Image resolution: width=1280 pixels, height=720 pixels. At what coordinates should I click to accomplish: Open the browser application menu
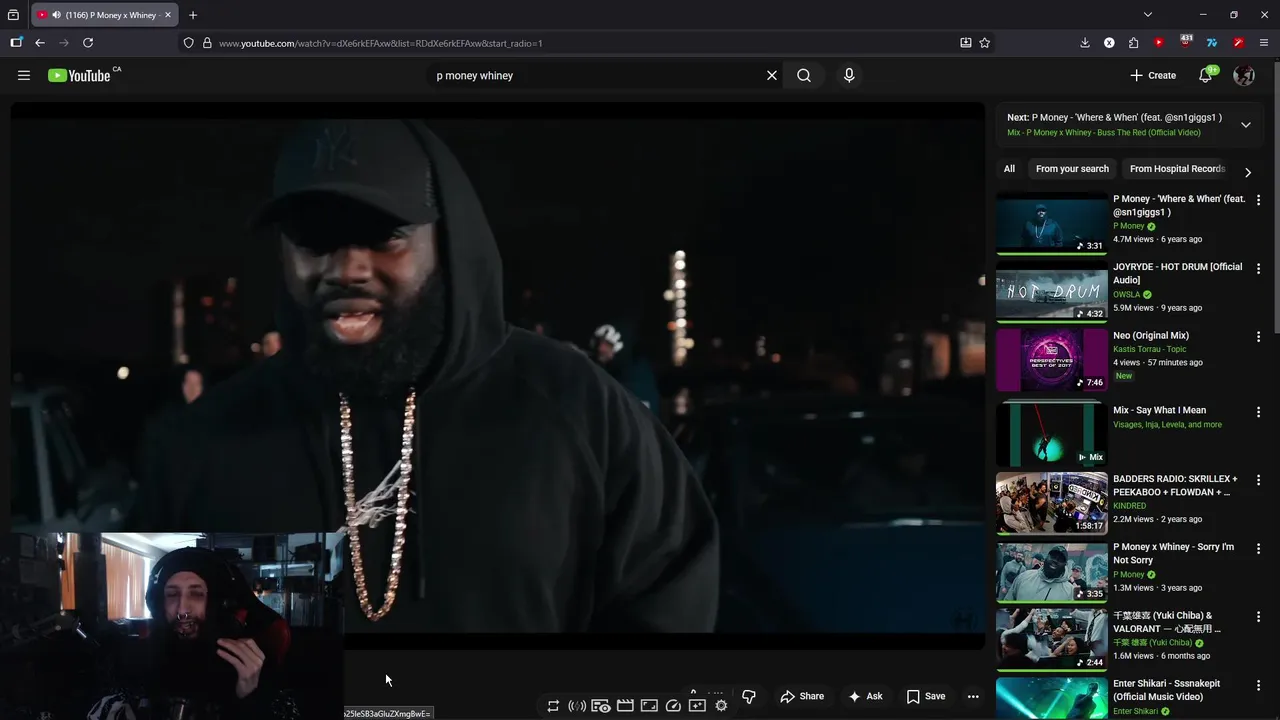[1264, 43]
